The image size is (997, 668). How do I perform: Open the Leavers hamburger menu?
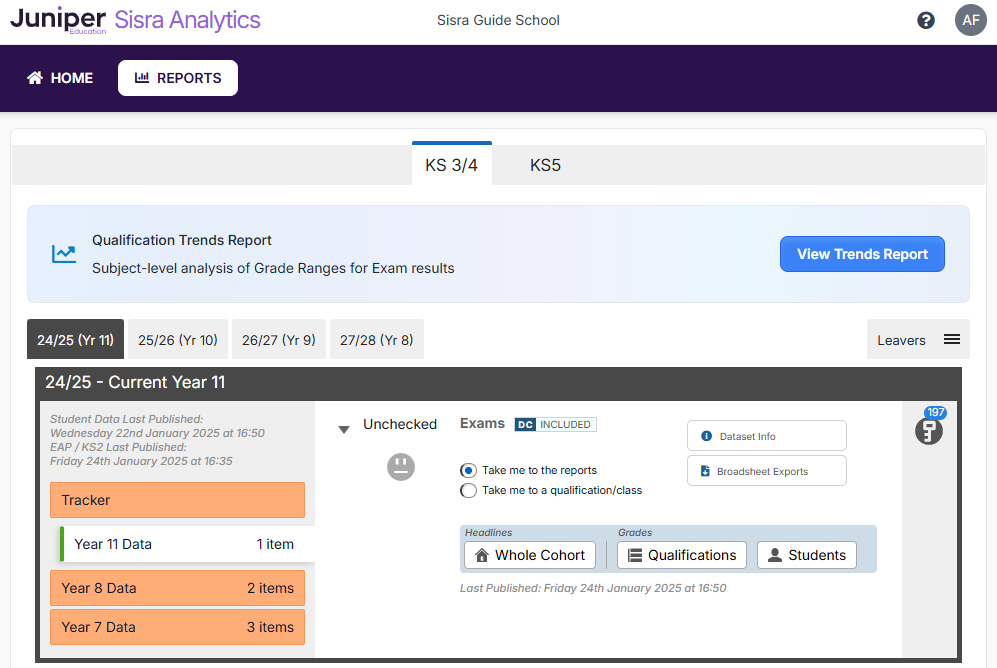tap(951, 340)
